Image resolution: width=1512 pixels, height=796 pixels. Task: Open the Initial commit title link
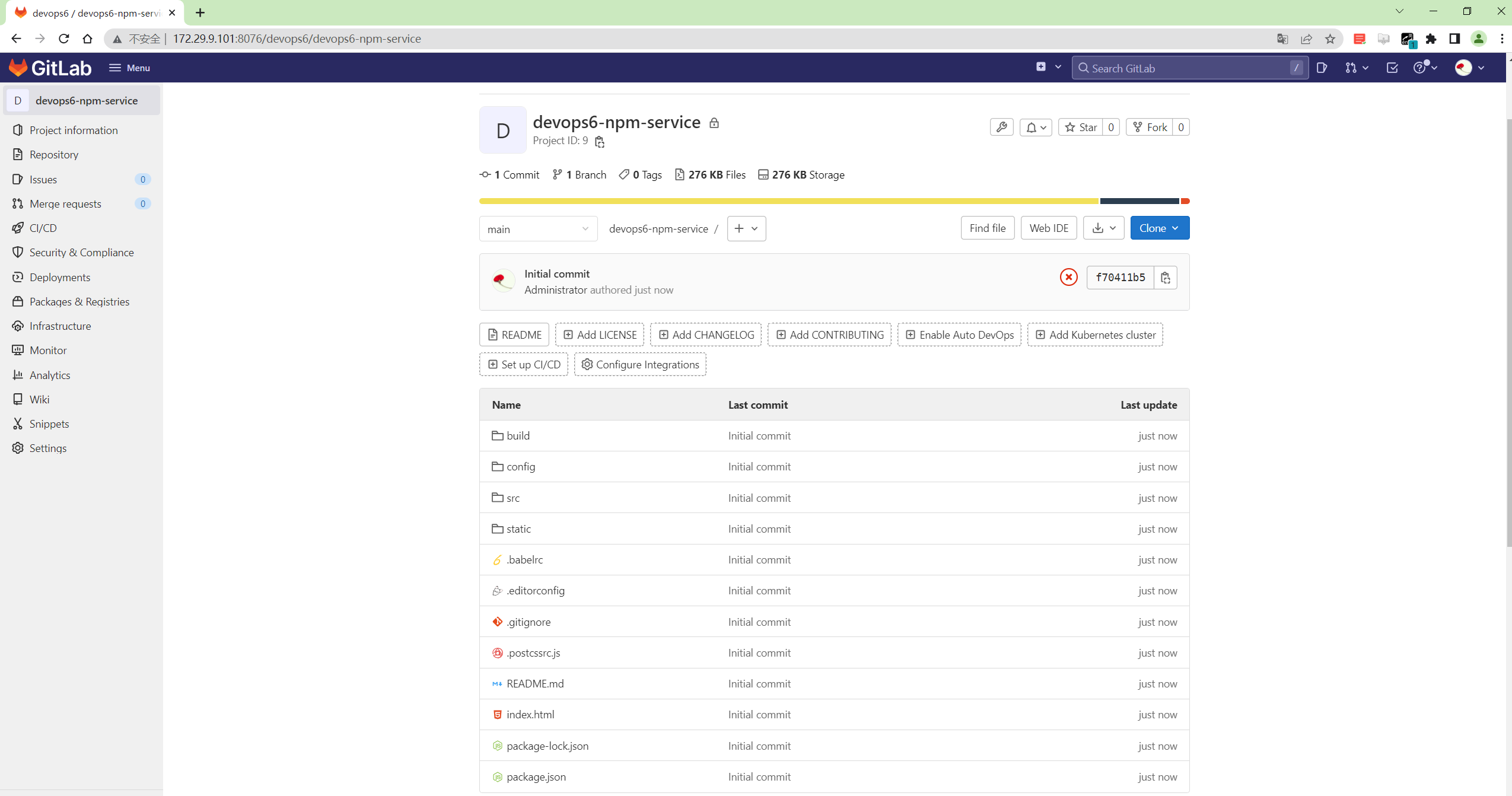click(x=556, y=273)
